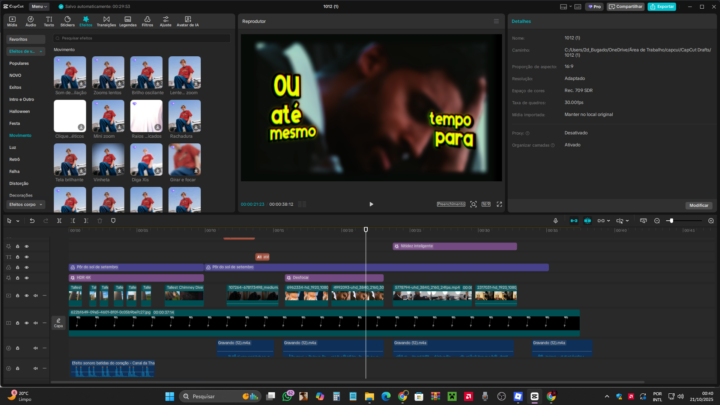Open the Stickers panel
Viewport: 720px width, 405px height.
[67, 21]
